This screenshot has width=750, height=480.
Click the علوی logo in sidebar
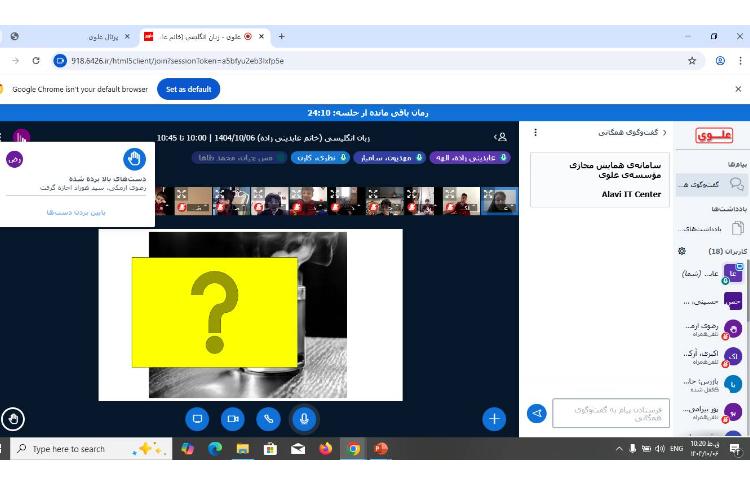714,135
